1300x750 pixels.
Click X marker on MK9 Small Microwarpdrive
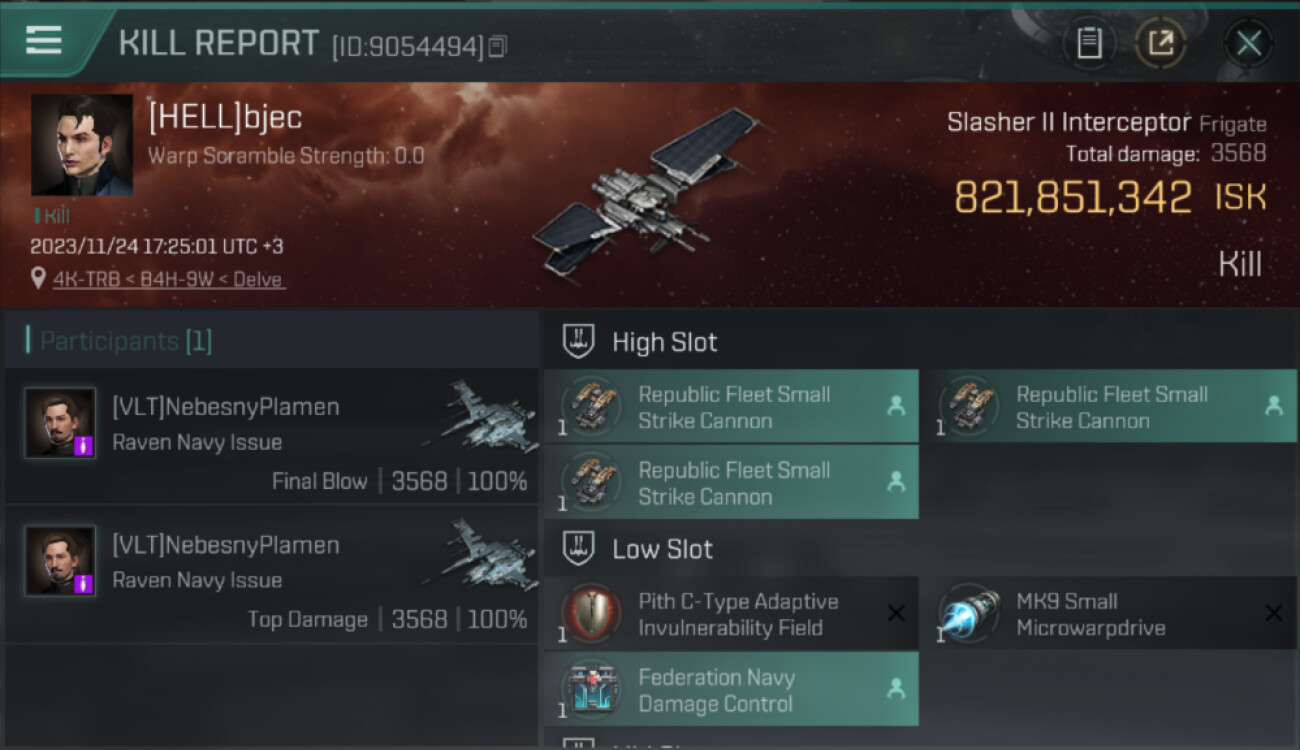pos(1273,613)
